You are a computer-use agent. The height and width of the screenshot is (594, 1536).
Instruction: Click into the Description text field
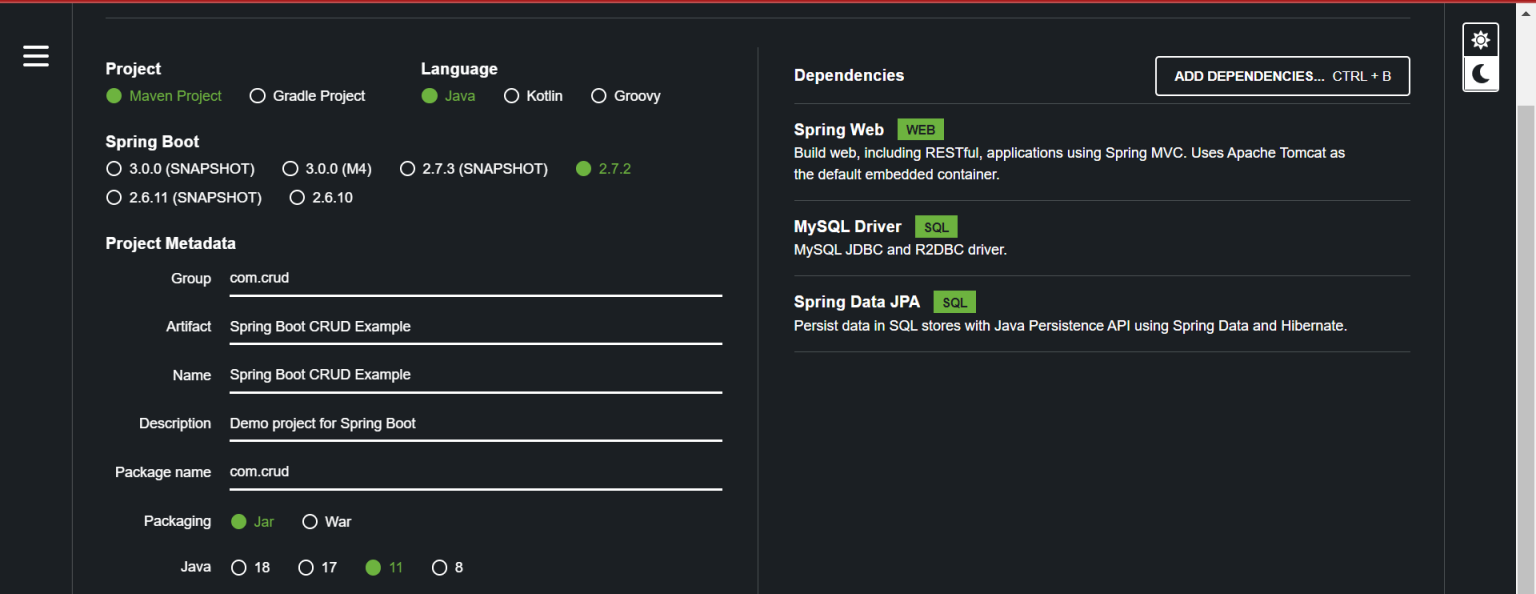coord(475,423)
